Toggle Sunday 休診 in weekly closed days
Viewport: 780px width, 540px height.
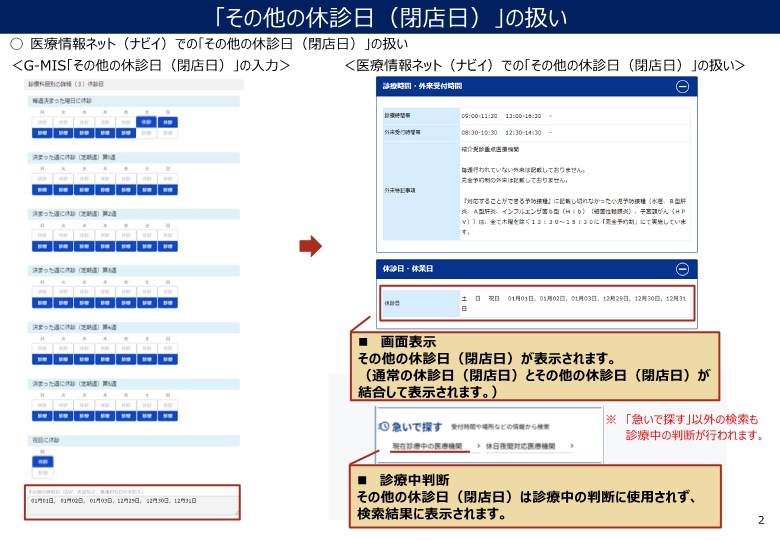168,122
